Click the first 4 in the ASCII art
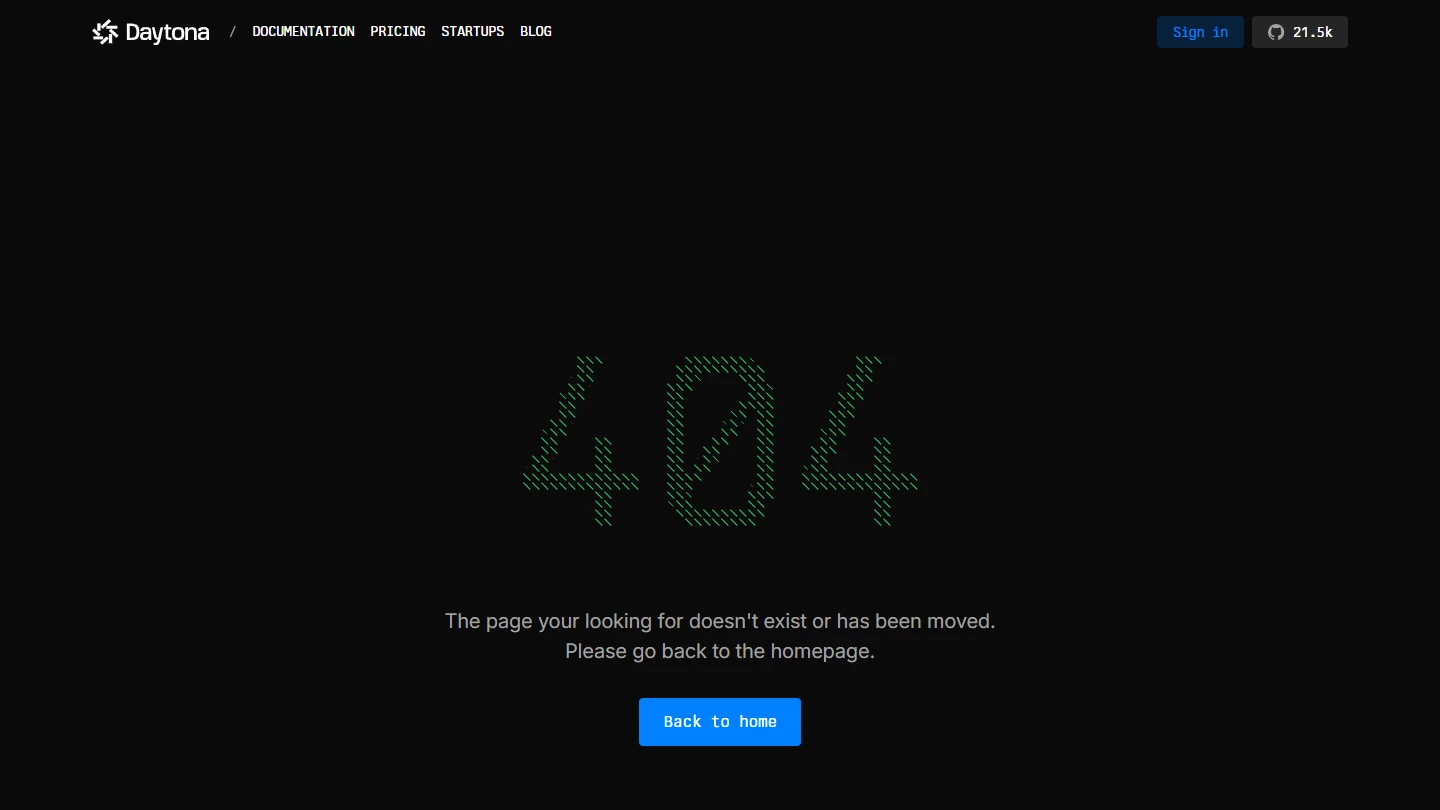Viewport: 1440px width, 810px height. (x=583, y=450)
